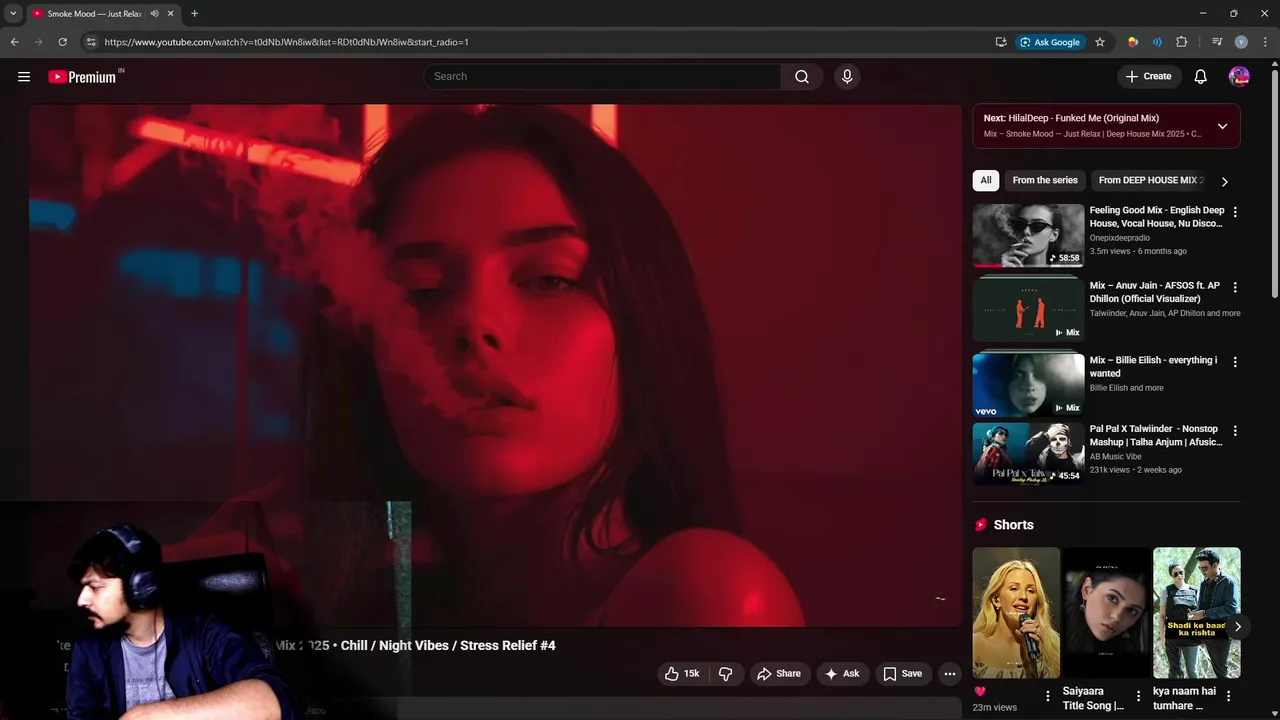
Task: Like the video with thumbs up 15k
Action: point(682,674)
